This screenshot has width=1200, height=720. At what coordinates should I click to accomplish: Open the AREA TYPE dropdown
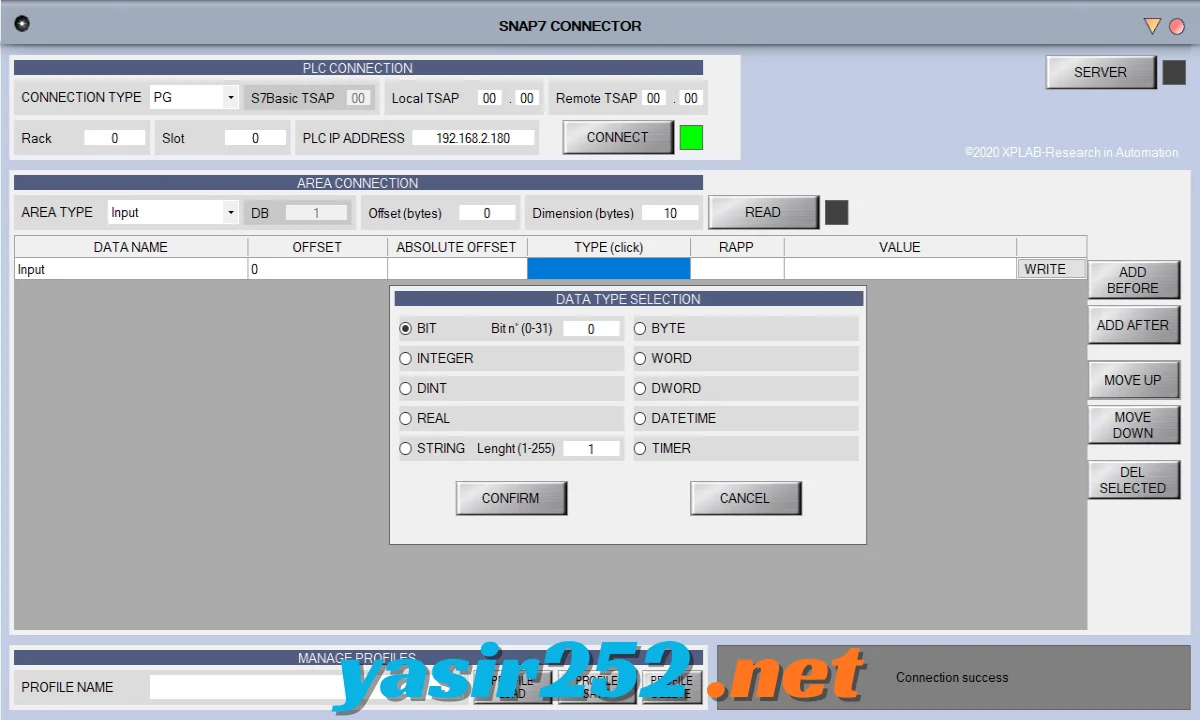point(173,212)
